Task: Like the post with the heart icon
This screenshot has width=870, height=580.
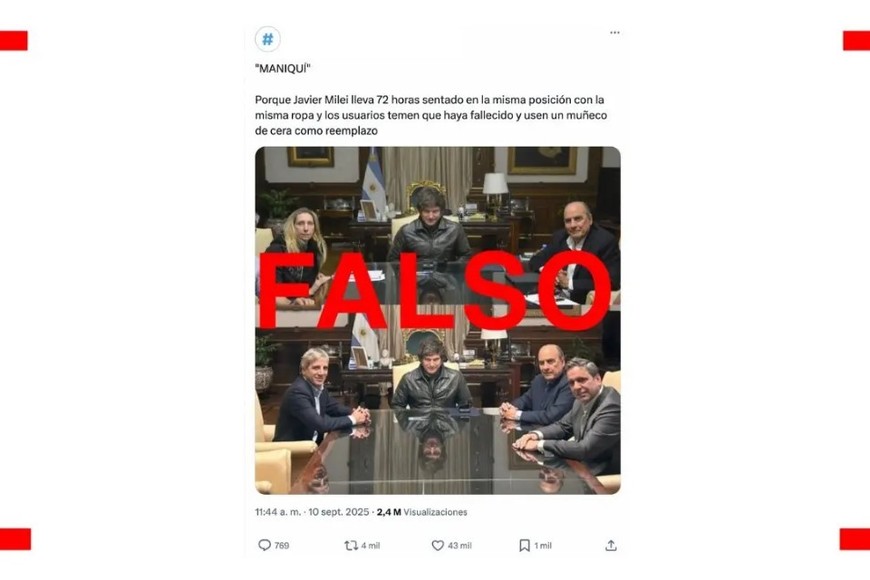Action: pos(438,546)
